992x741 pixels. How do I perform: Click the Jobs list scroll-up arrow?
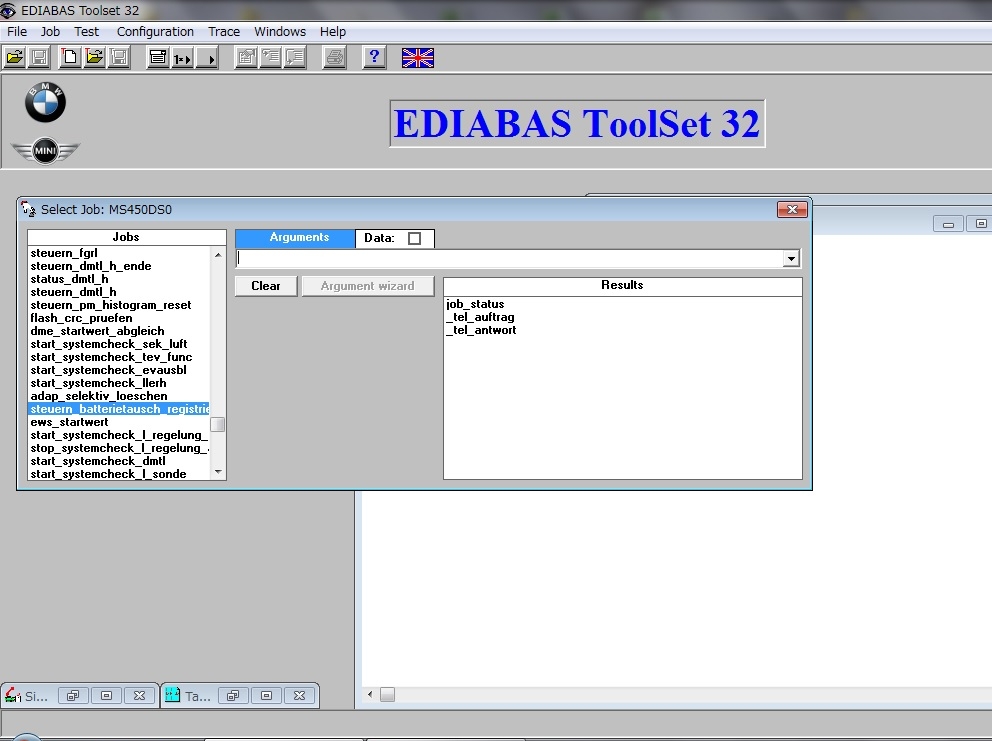(218, 254)
